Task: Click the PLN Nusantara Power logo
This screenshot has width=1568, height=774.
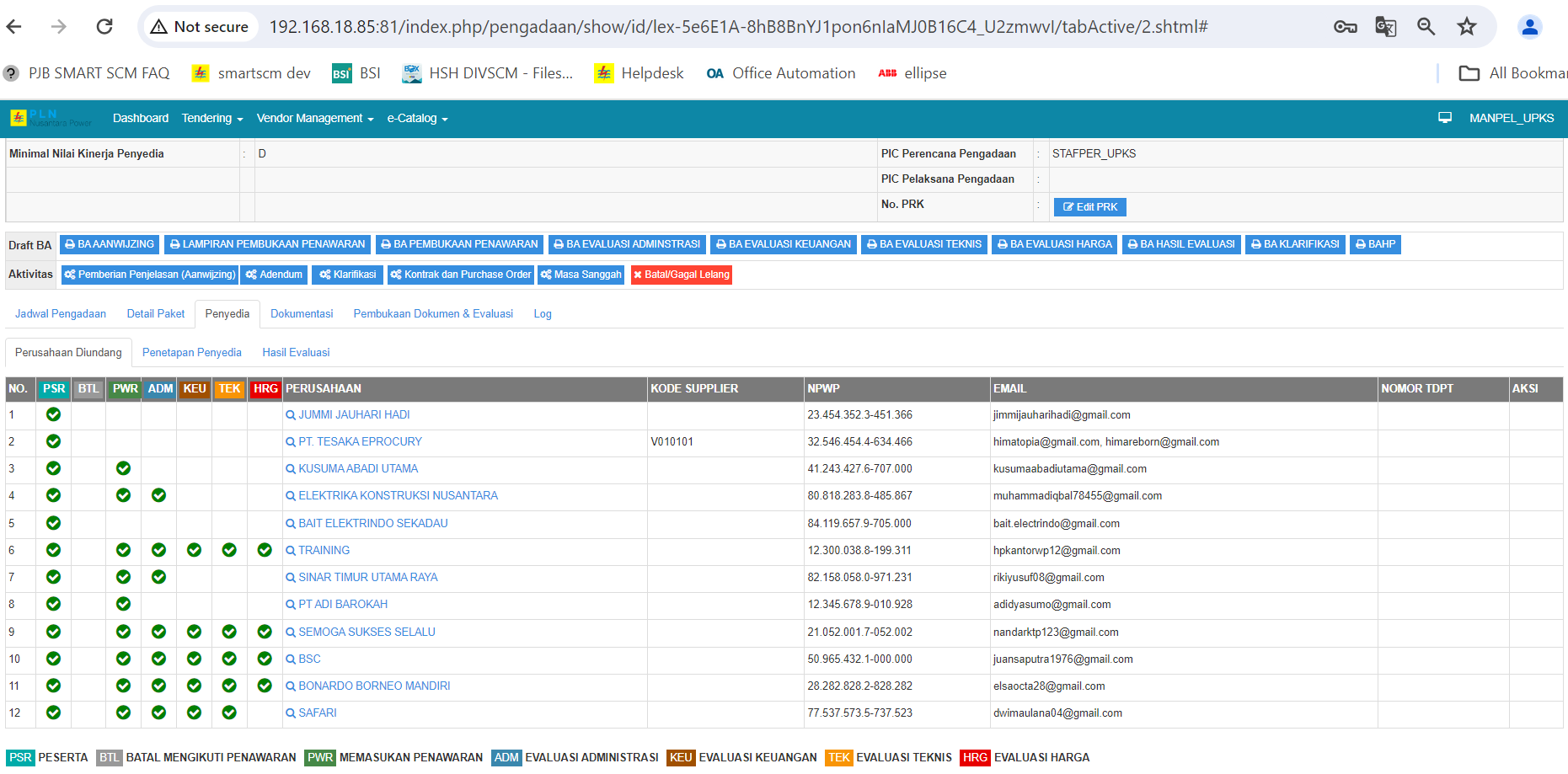Action: coord(51,118)
